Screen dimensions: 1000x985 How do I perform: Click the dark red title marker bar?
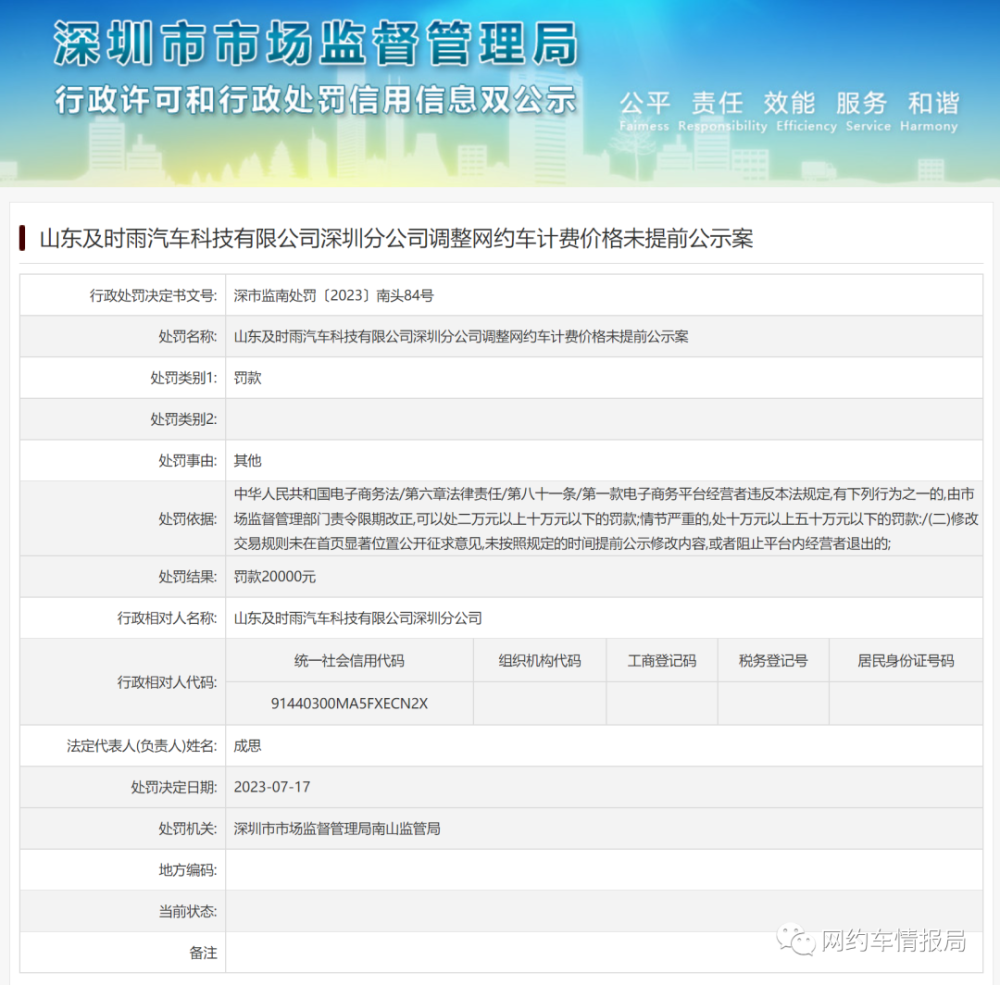[x=22, y=238]
